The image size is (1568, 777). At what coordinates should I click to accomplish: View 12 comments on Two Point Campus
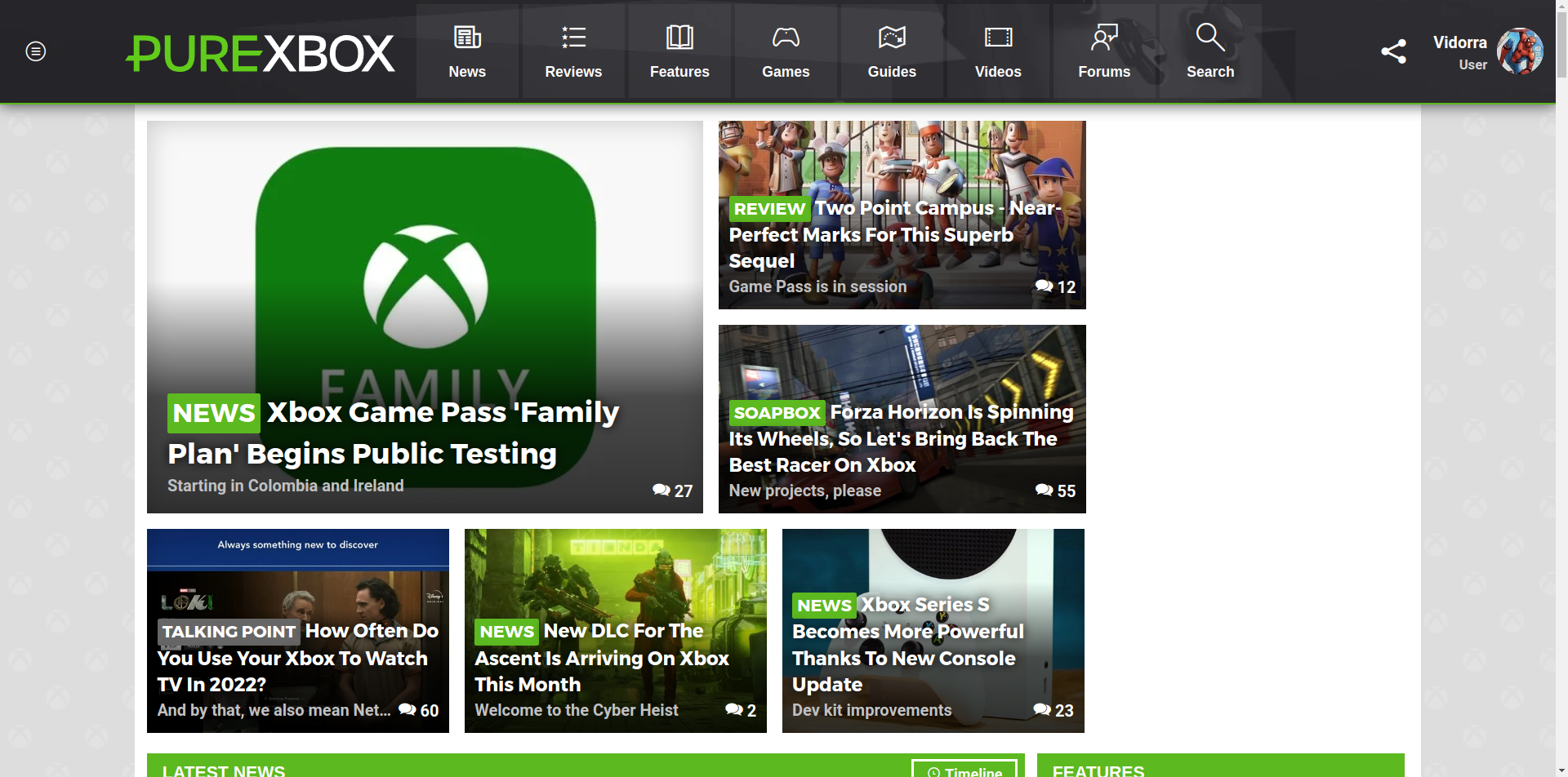(x=1055, y=286)
